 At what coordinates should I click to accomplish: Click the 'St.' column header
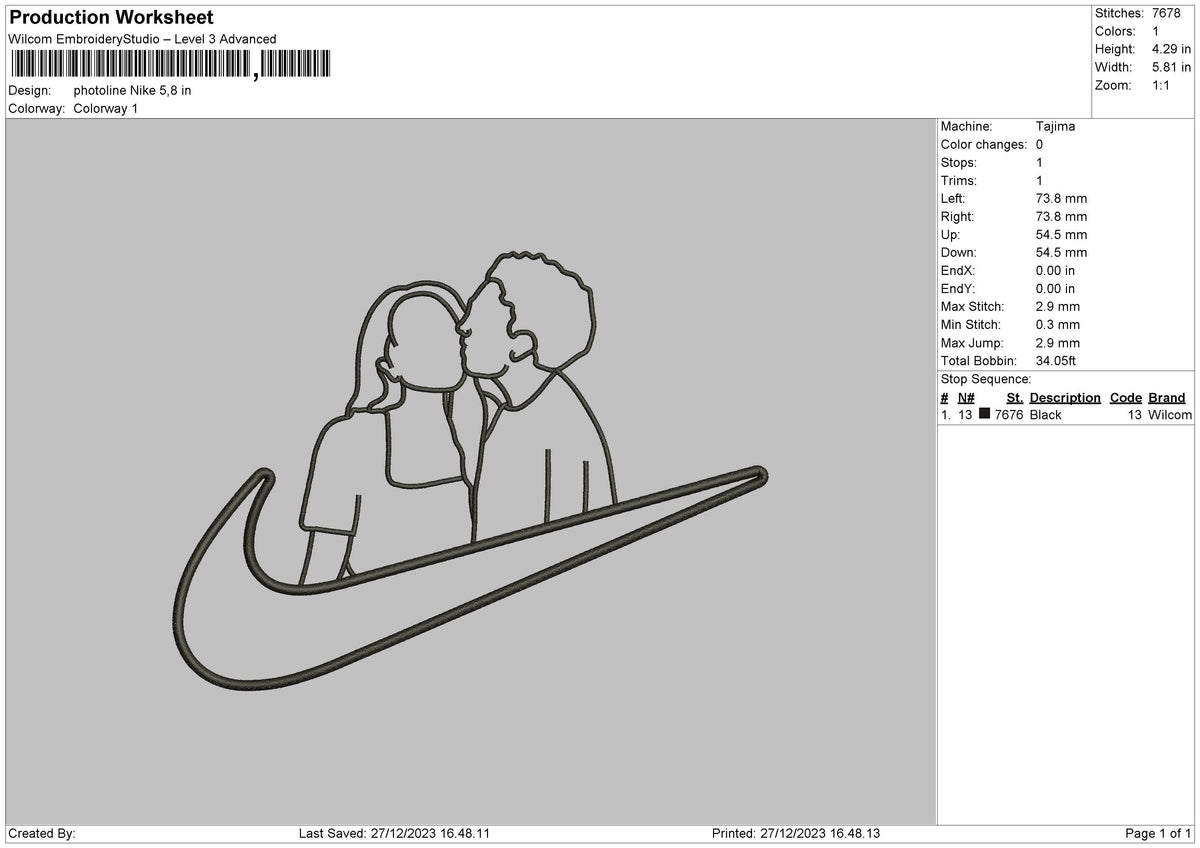[1015, 398]
